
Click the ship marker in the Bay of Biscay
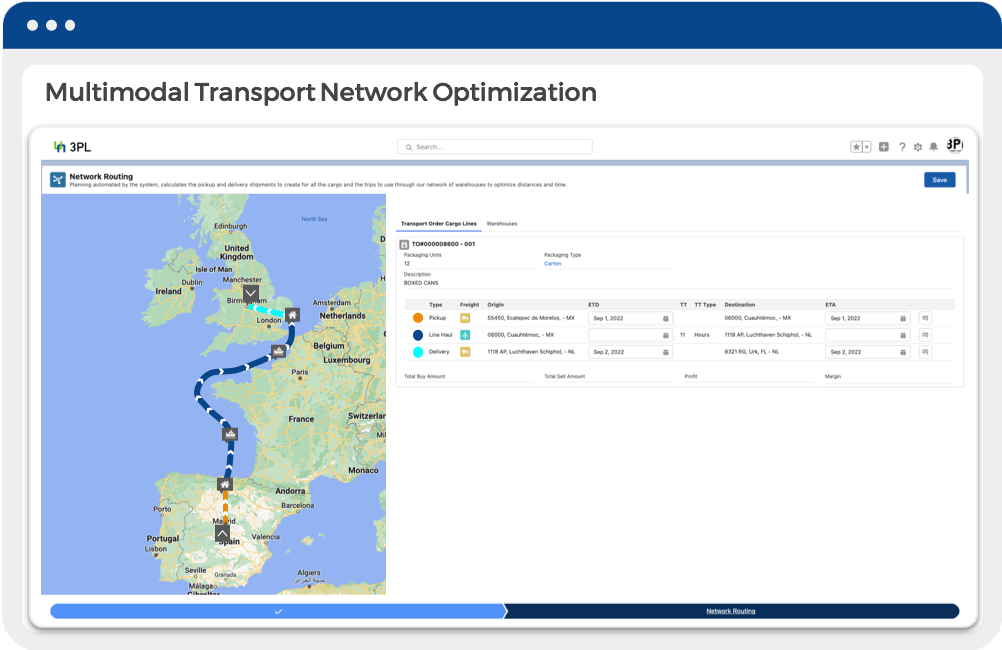click(229, 434)
